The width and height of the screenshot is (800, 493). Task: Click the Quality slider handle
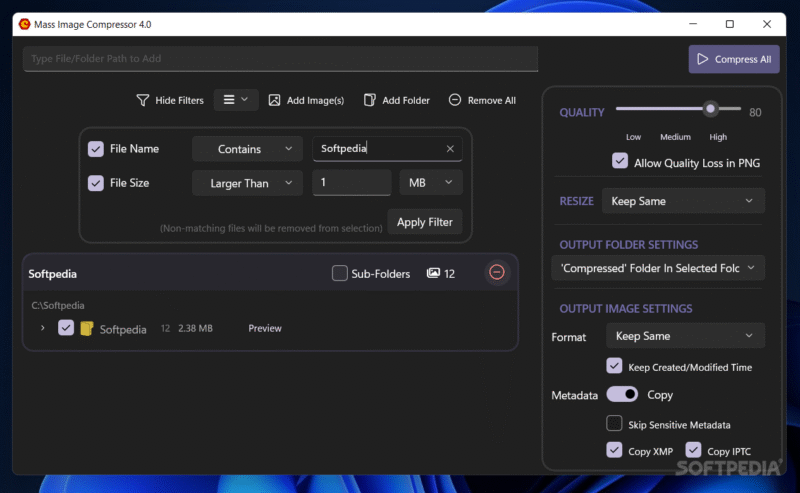click(x=710, y=108)
